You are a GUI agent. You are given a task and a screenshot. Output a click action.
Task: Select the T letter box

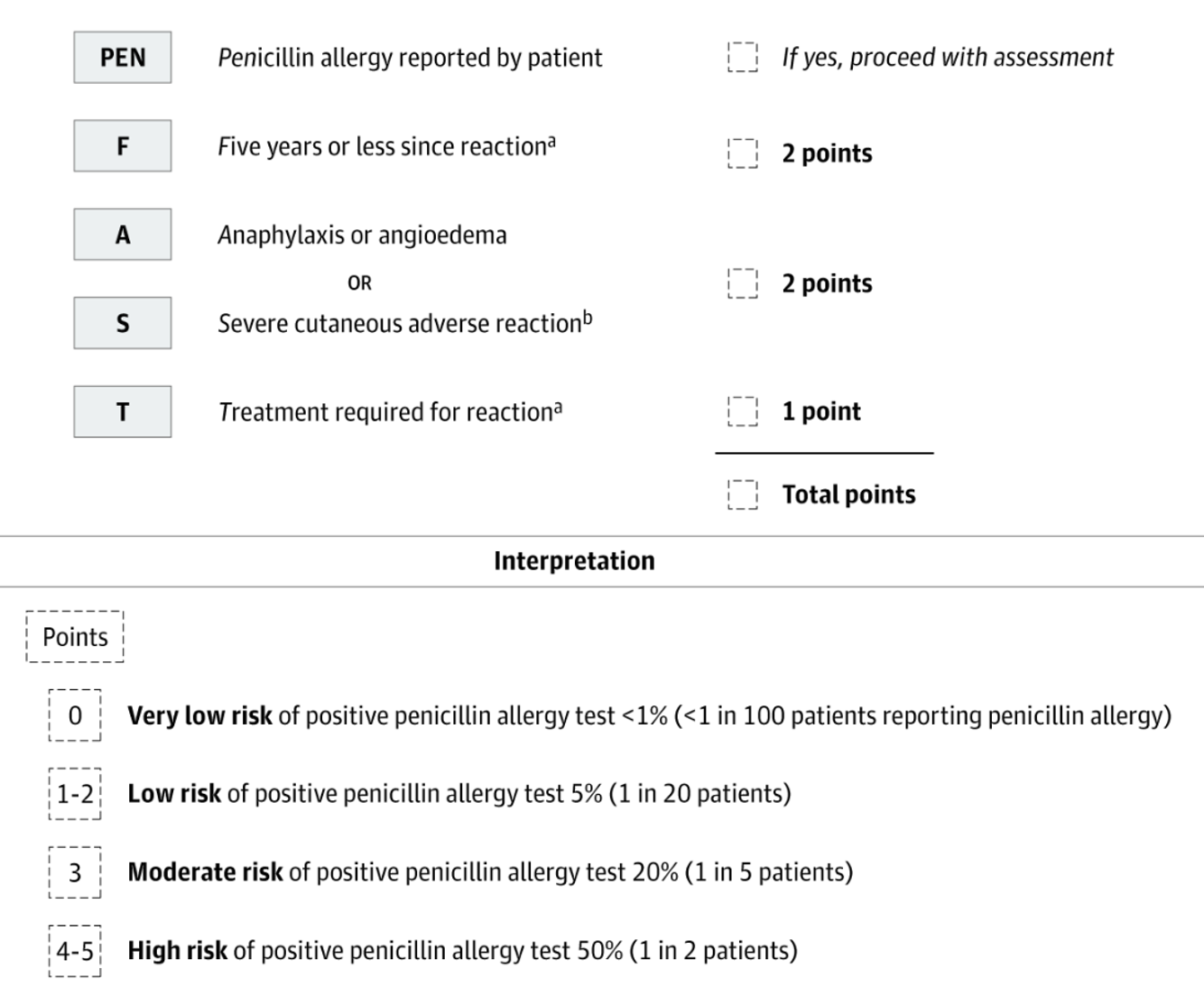[x=123, y=411]
